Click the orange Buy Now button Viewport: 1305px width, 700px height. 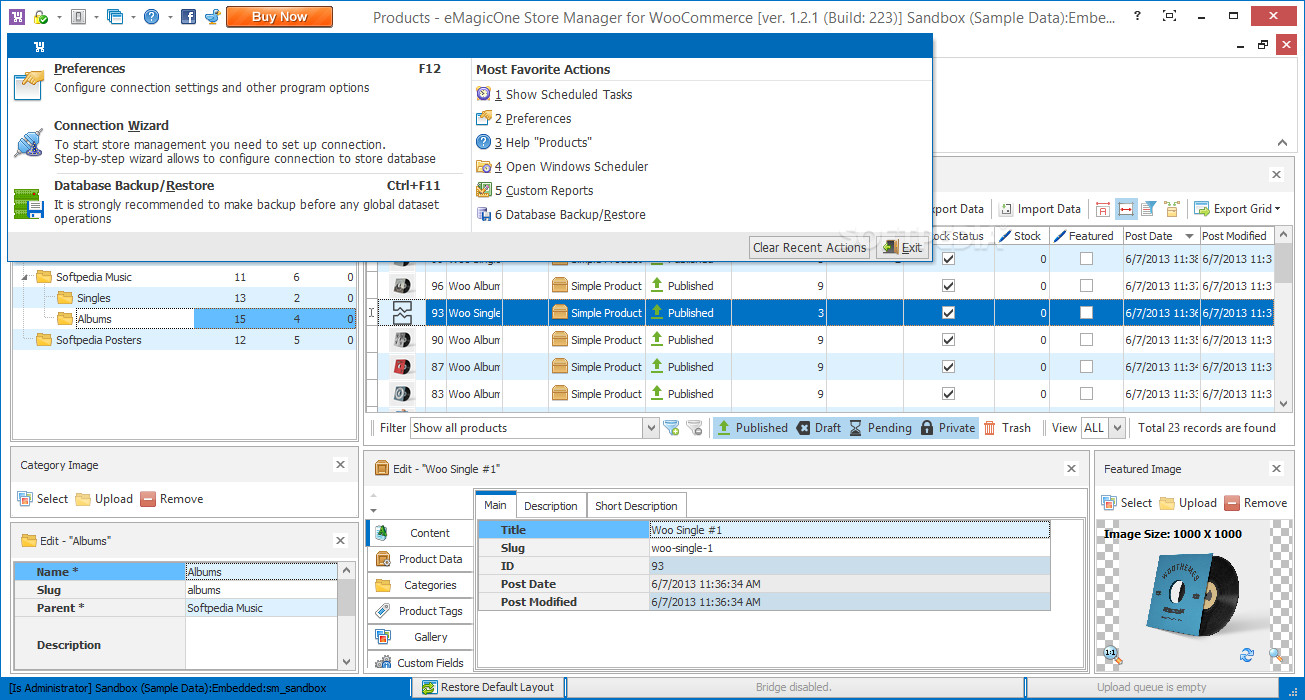tap(279, 16)
